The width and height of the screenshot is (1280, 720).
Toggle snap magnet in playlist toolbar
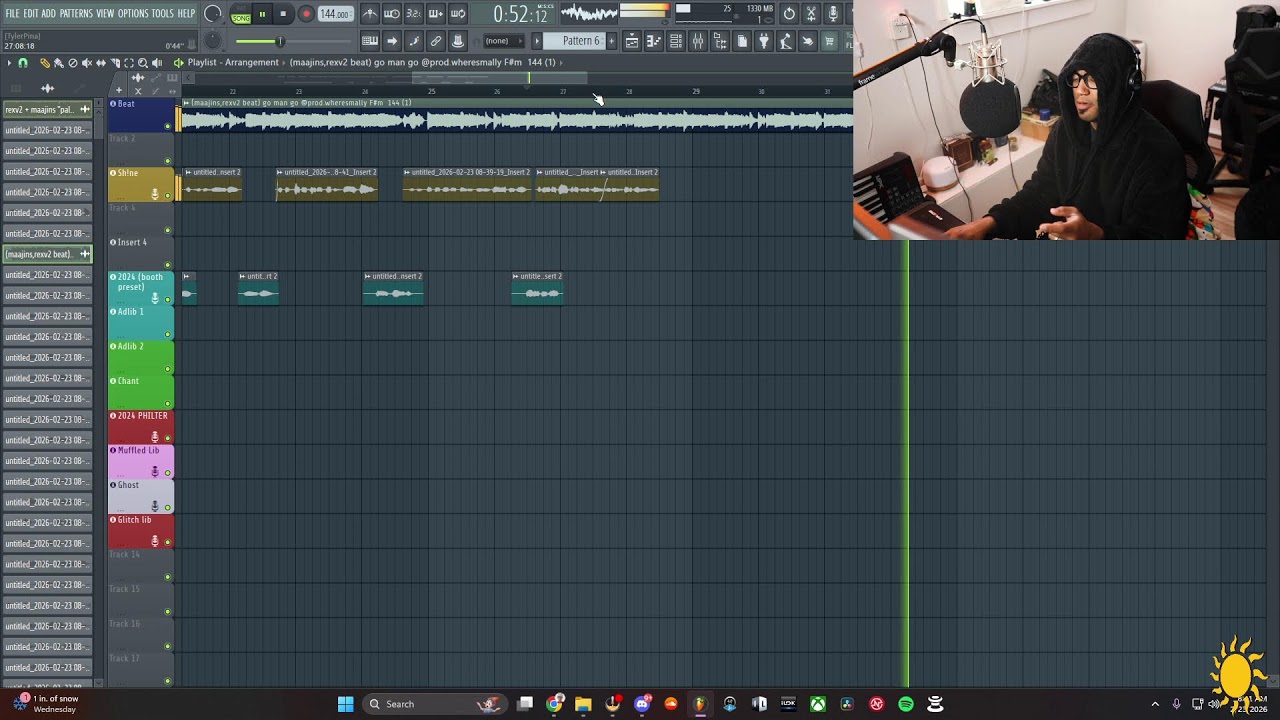[22, 63]
